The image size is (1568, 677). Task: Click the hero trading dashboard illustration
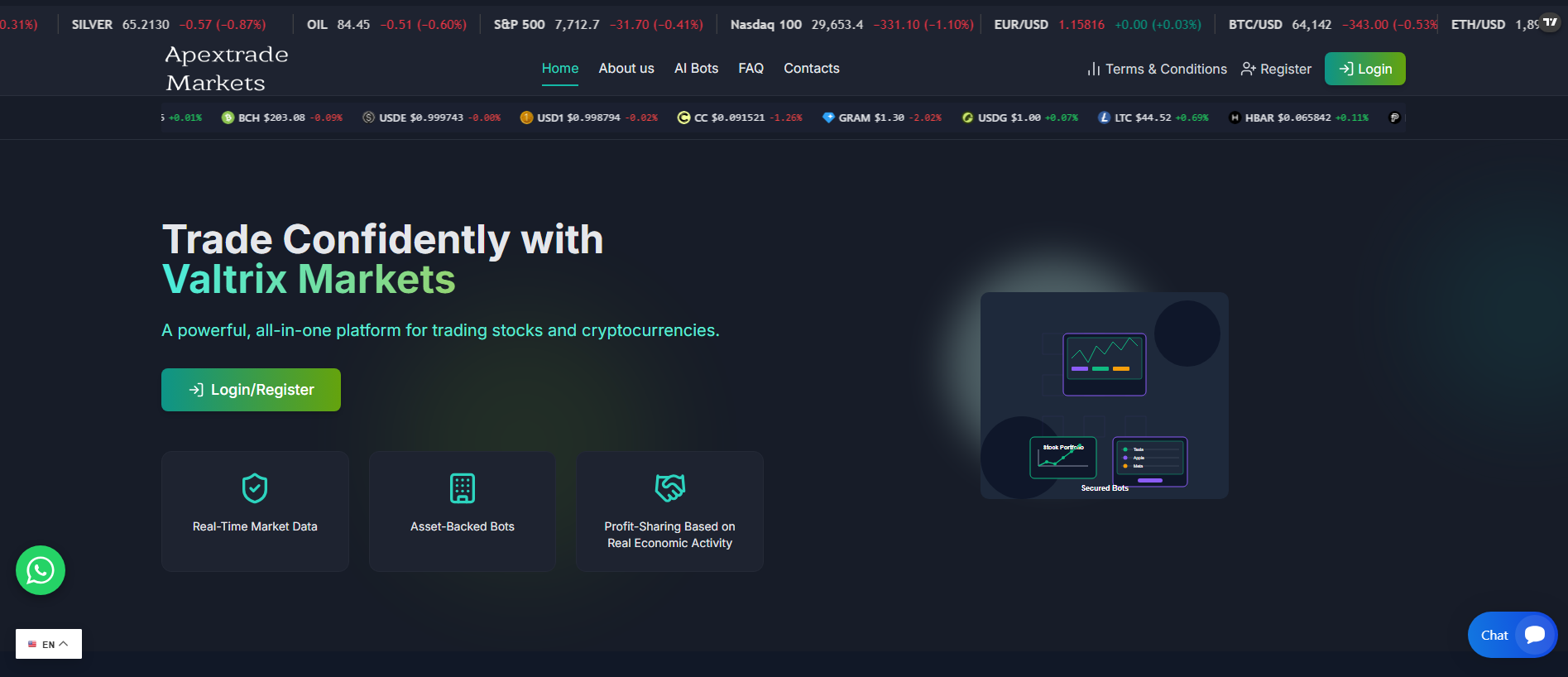1105,396
